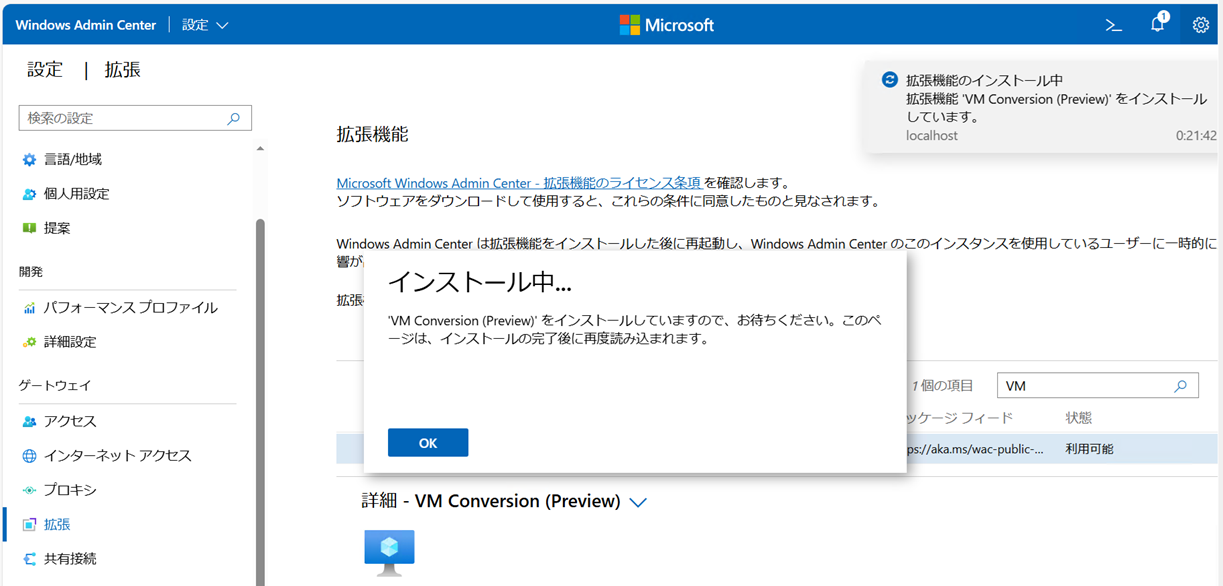Open the 拡張機能のライセンス条項 link
Screen dimensions: 1223x586
(518, 183)
